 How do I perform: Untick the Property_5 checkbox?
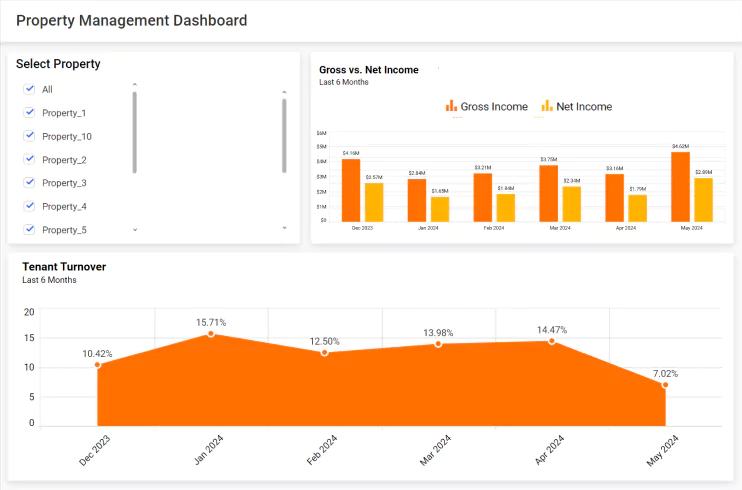point(29,229)
